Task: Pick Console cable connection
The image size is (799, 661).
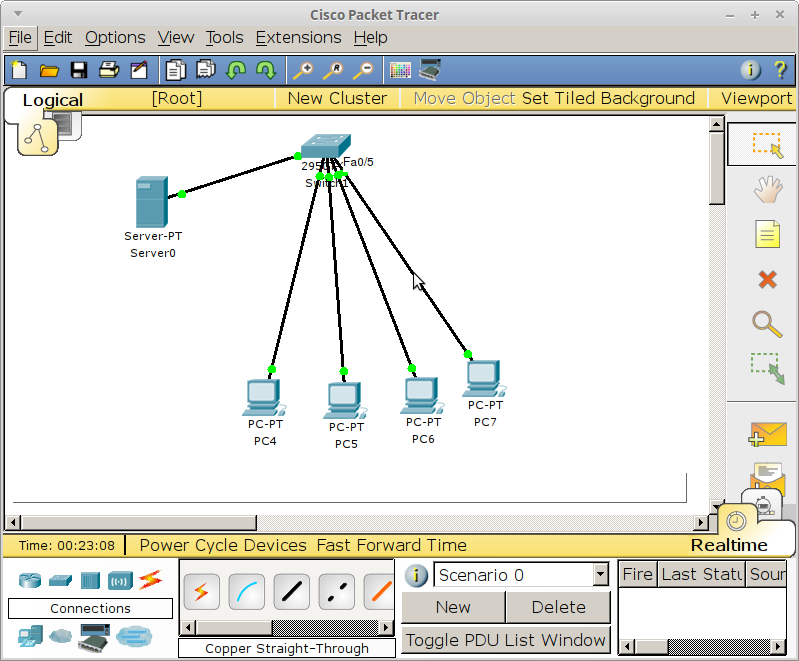Action: 247,592
